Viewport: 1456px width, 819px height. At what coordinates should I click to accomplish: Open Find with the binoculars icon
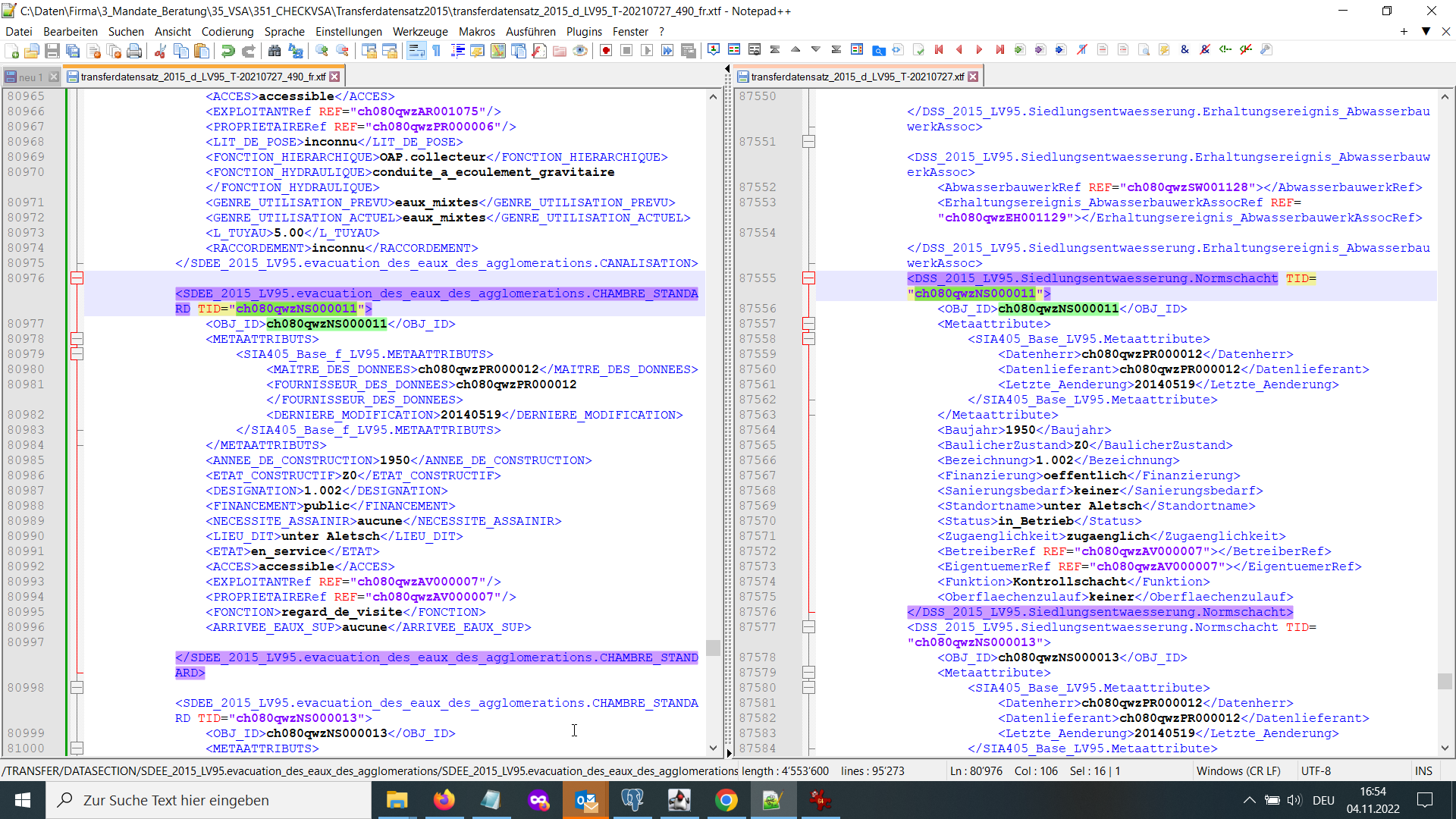[x=275, y=51]
